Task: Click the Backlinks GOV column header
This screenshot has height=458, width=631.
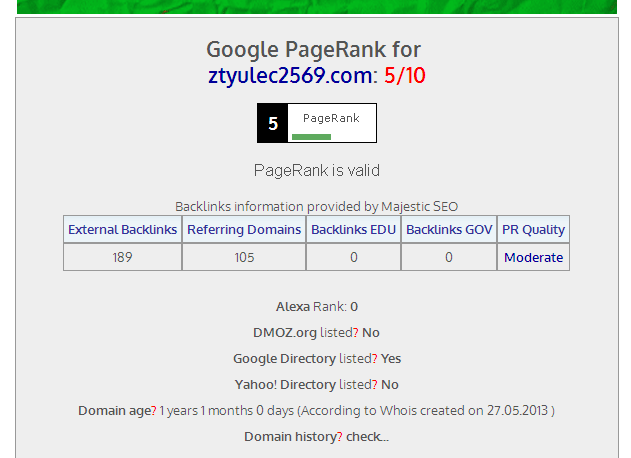Action: pyautogui.click(x=449, y=229)
